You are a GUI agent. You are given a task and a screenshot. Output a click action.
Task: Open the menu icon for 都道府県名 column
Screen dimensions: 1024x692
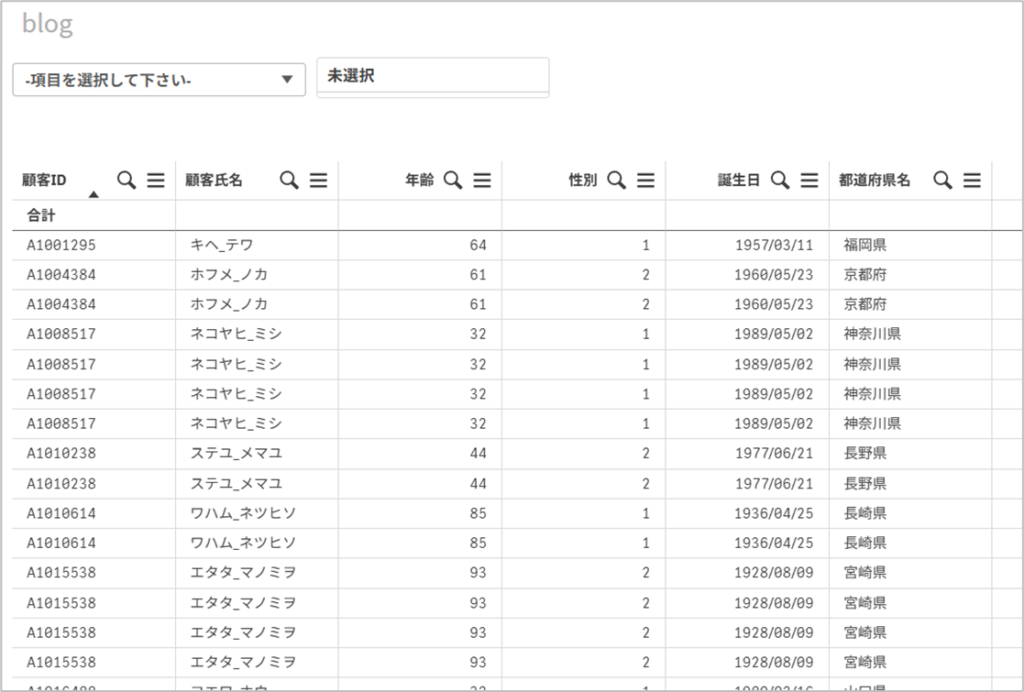971,180
